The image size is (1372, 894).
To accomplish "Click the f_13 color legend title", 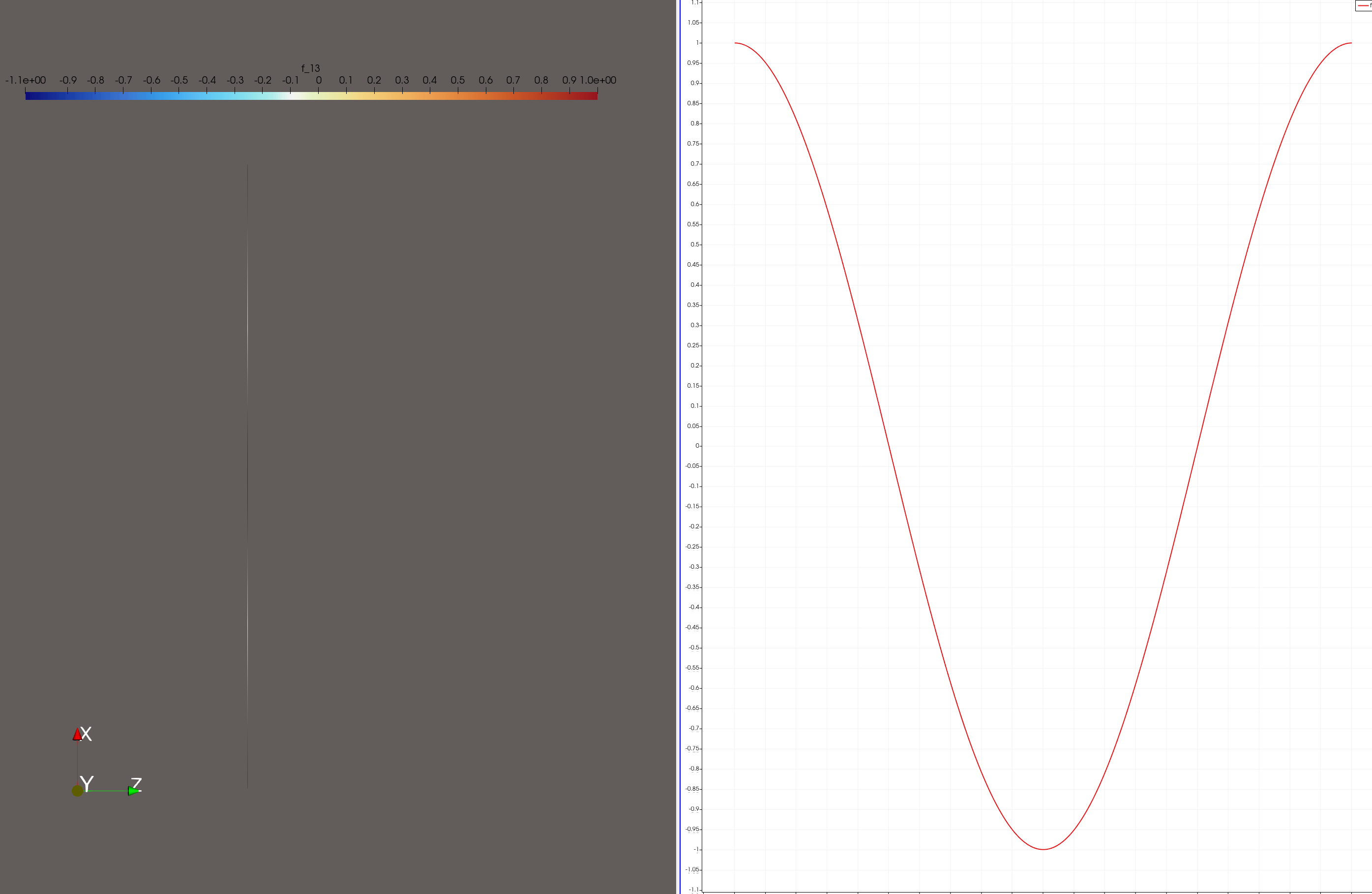I will (x=310, y=68).
